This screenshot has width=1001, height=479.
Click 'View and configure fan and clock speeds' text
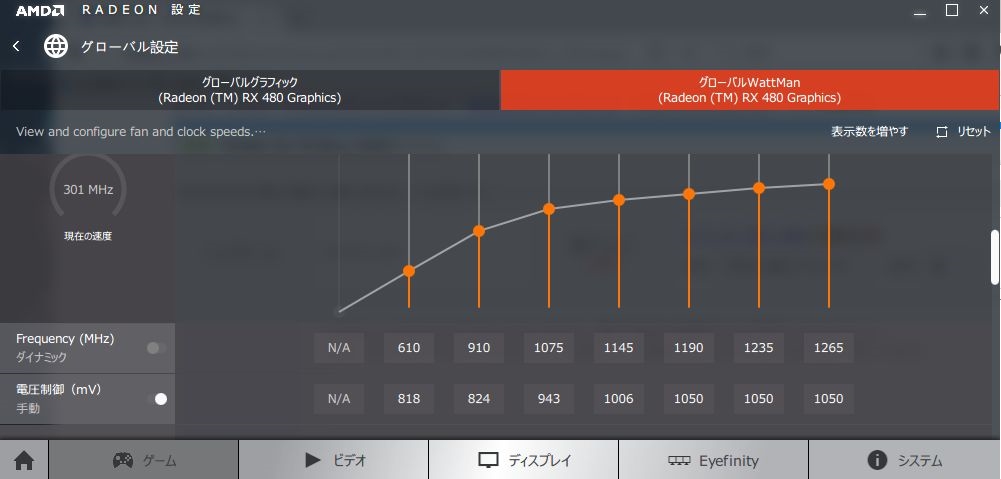tap(140, 132)
